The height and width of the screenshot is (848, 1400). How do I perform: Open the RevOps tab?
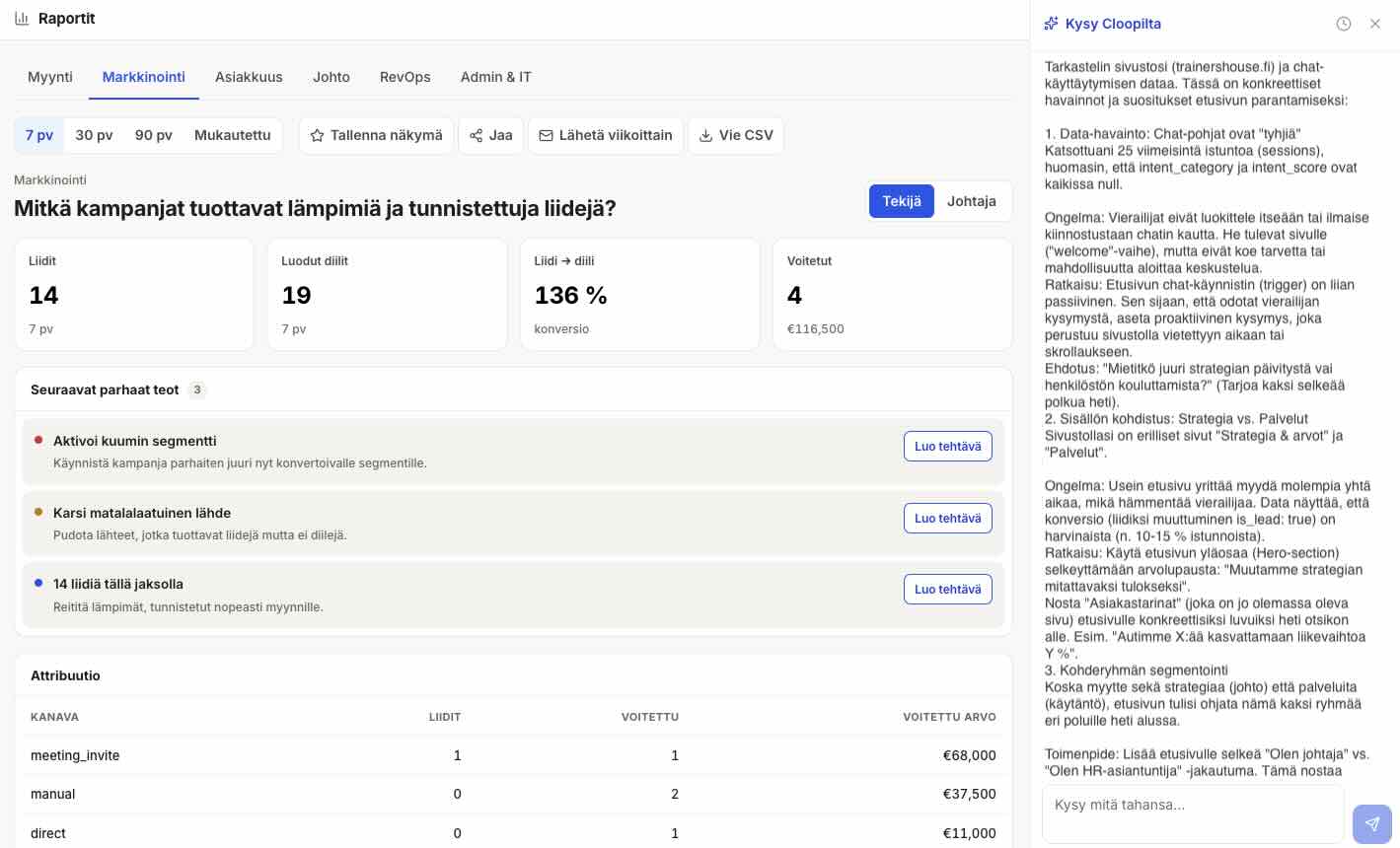point(405,77)
